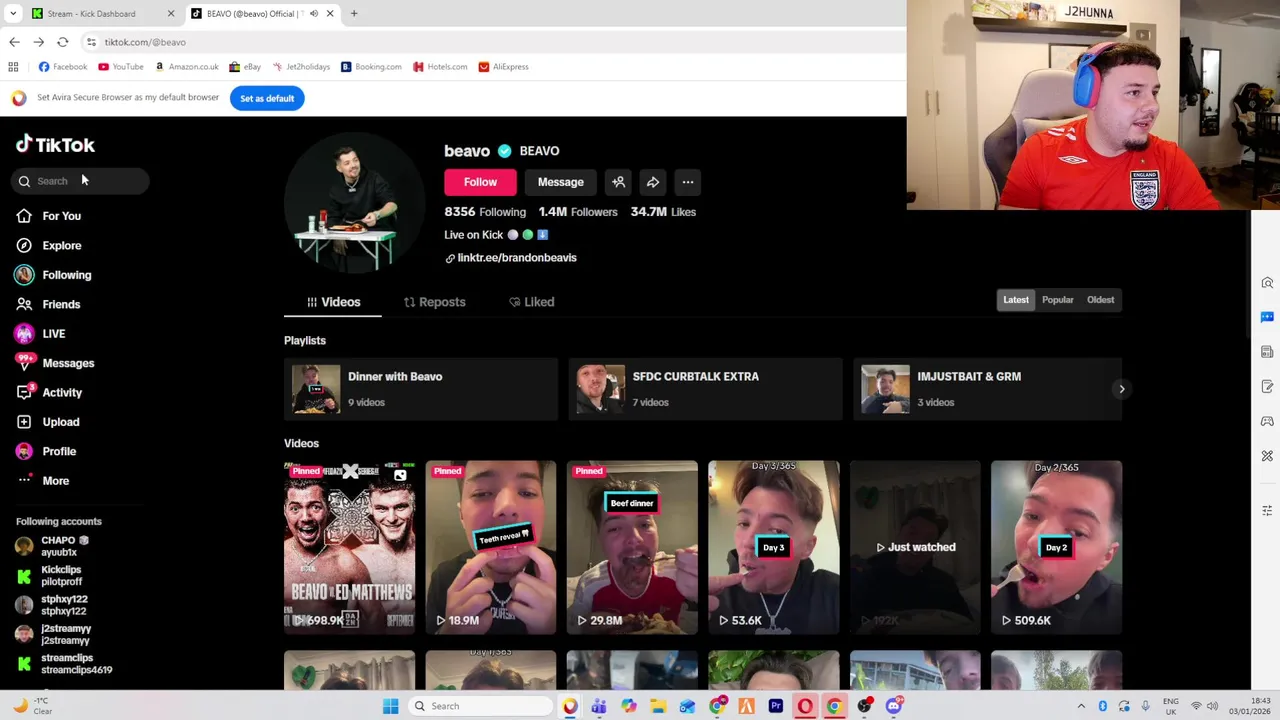Go to the Friends page
This screenshot has width=1280, height=720.
48,304
